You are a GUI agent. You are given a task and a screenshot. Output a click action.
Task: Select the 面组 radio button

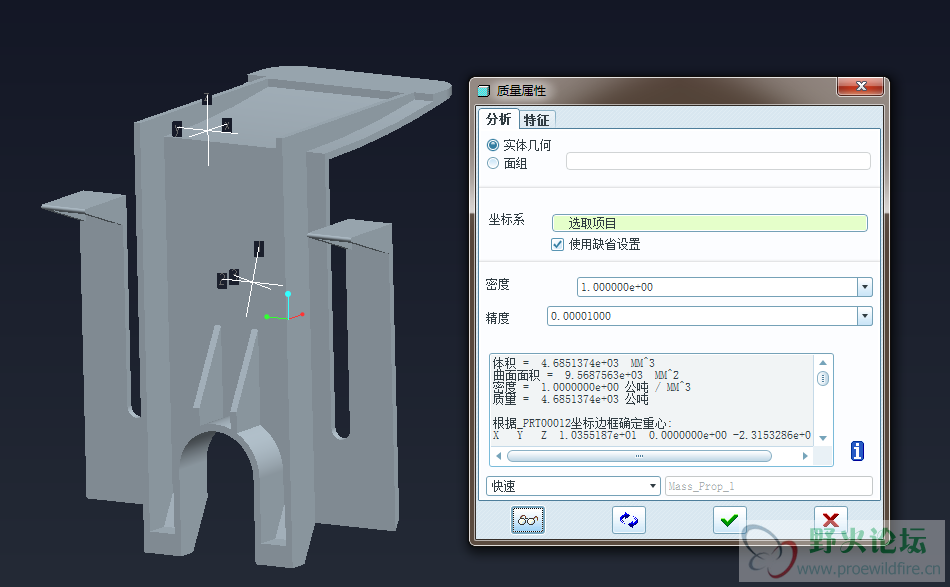pyautogui.click(x=493, y=163)
